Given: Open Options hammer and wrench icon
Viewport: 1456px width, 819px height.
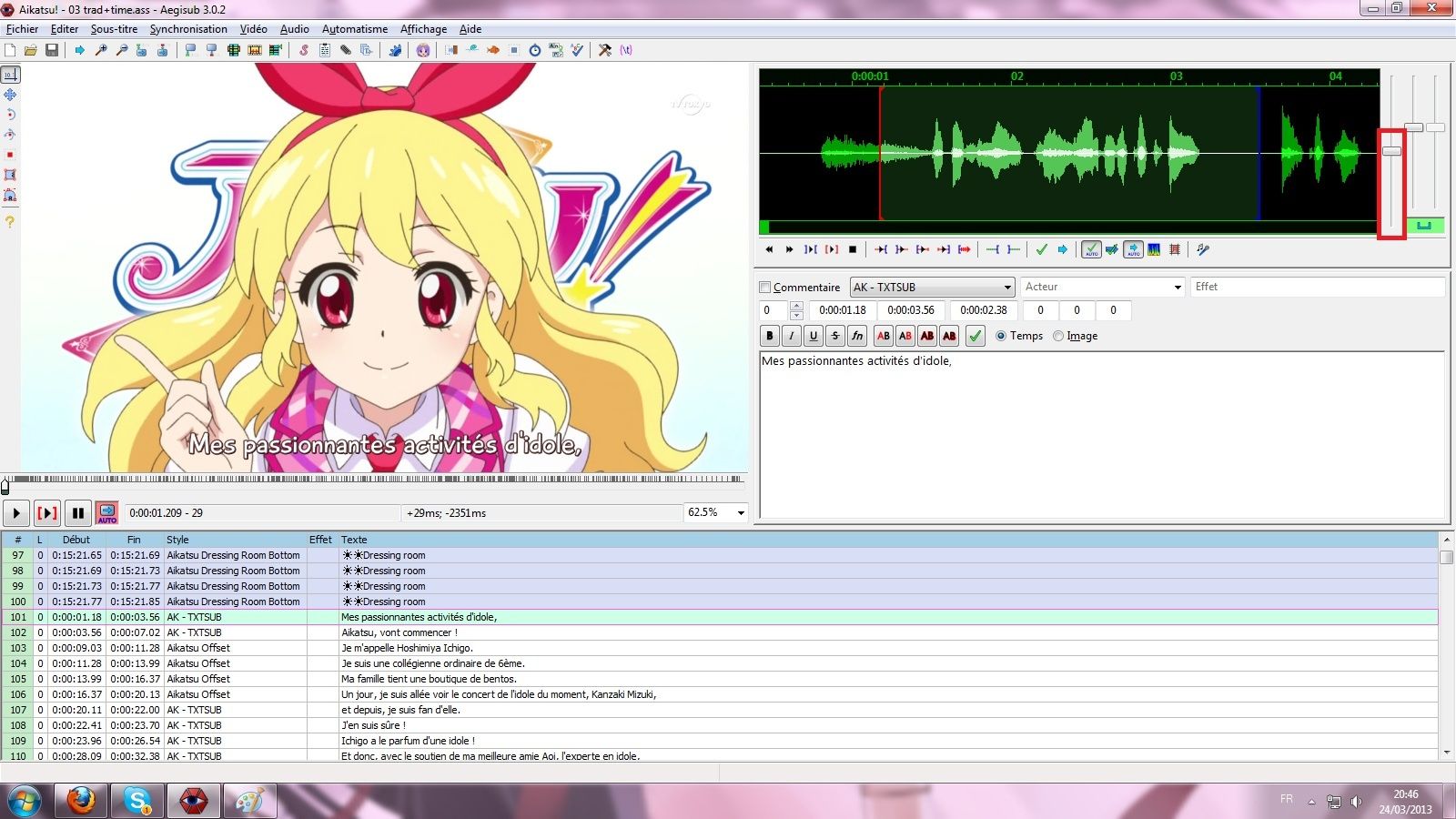Looking at the screenshot, I should coord(605,50).
